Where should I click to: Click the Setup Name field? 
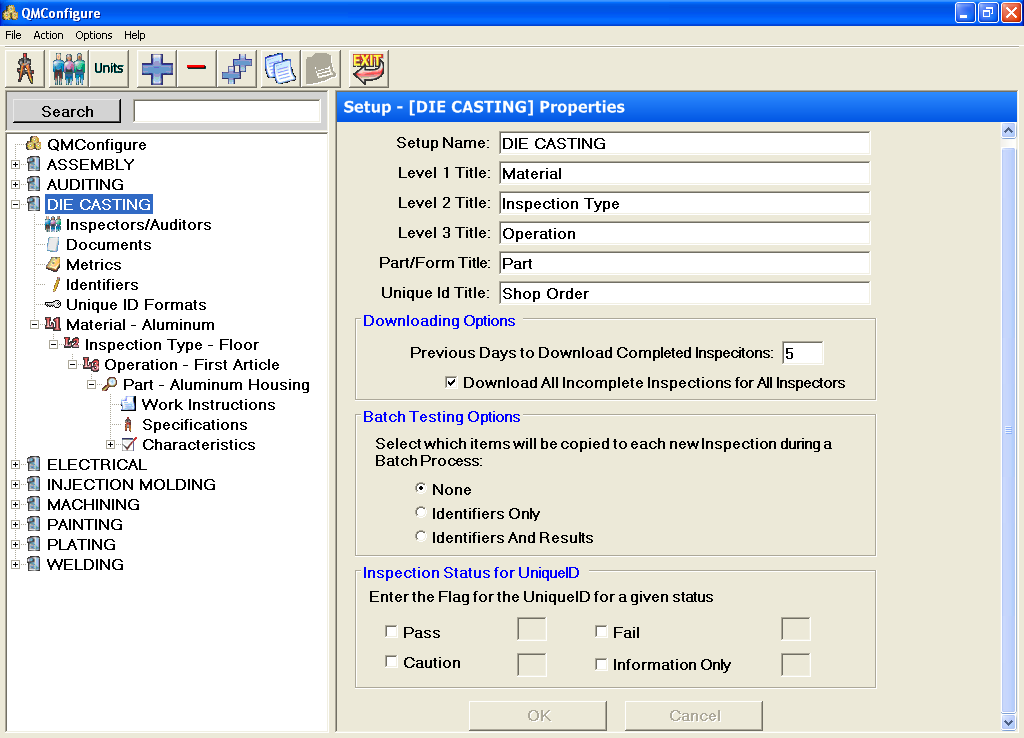tap(684, 144)
